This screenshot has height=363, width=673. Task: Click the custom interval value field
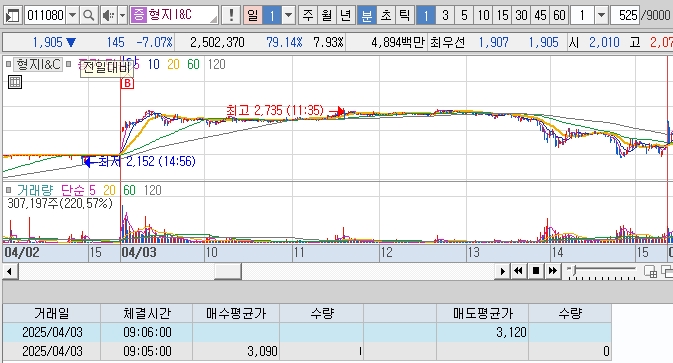(583, 15)
